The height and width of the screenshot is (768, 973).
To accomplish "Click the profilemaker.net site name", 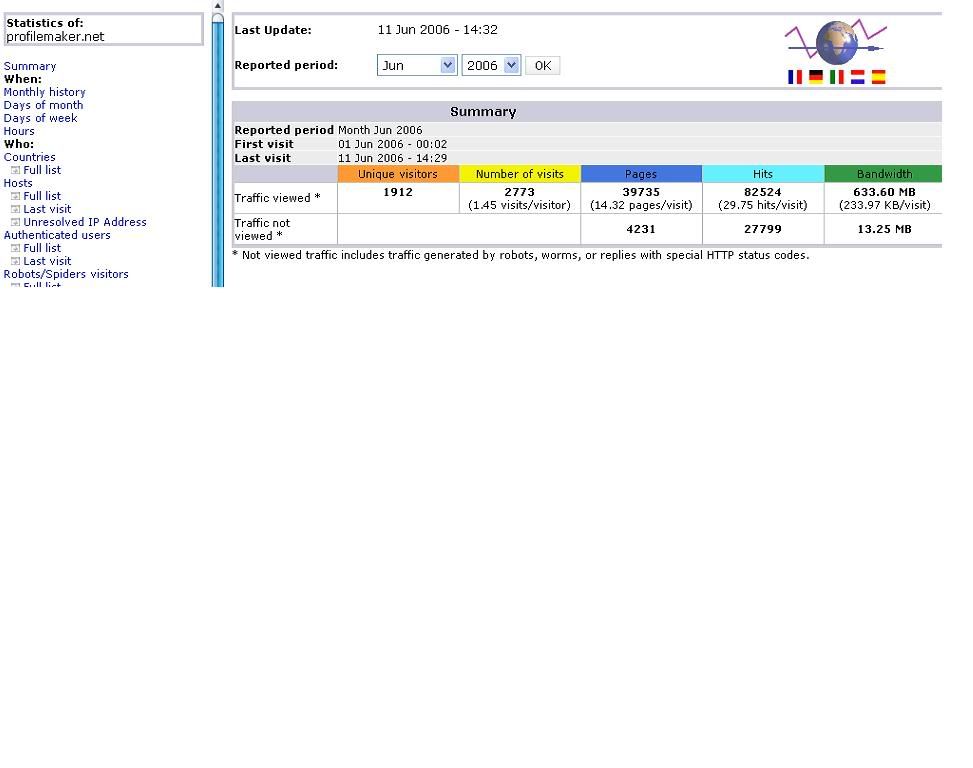I will [x=55, y=37].
